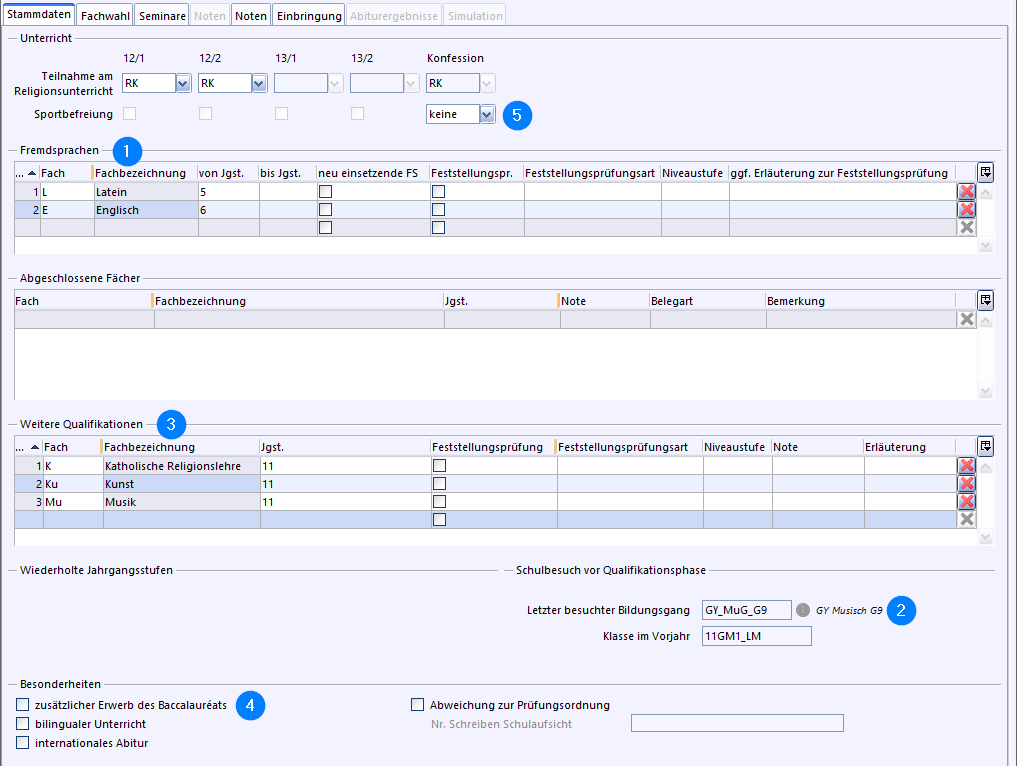Select the Katholische Religionslehre cell
1017x766 pixels.
182,466
